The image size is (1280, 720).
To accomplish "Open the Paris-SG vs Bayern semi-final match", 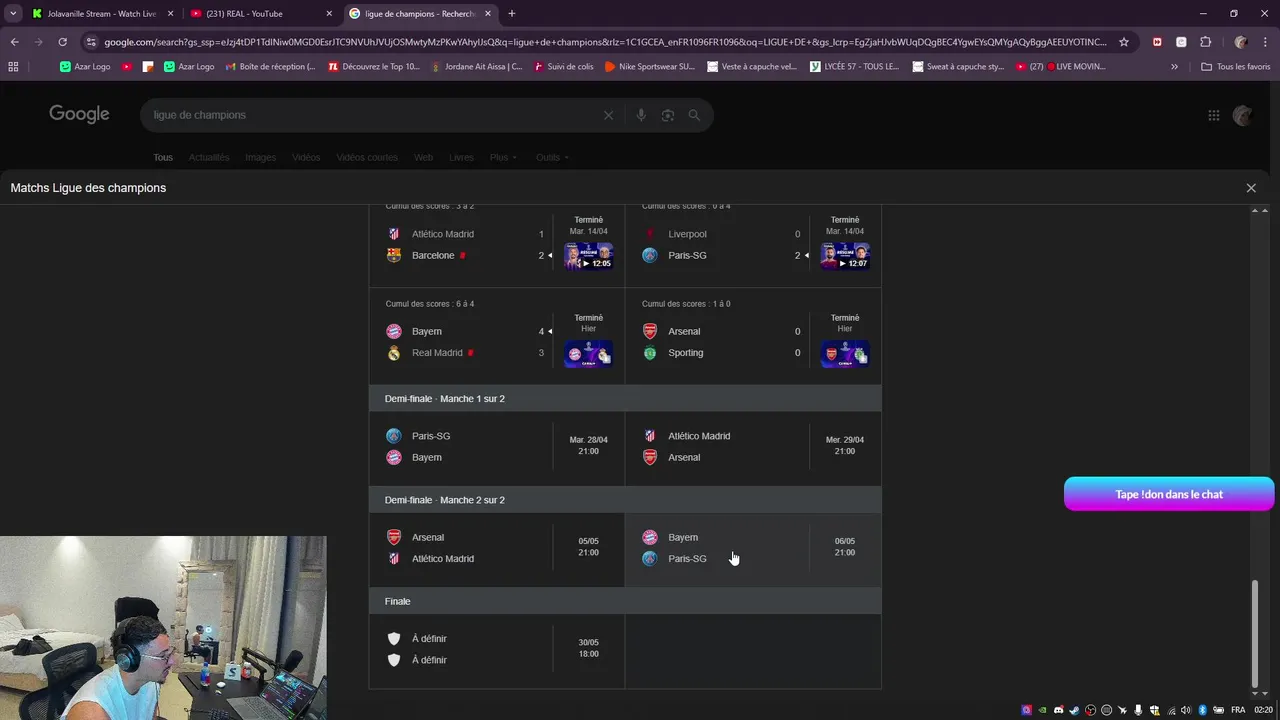I will [497, 447].
